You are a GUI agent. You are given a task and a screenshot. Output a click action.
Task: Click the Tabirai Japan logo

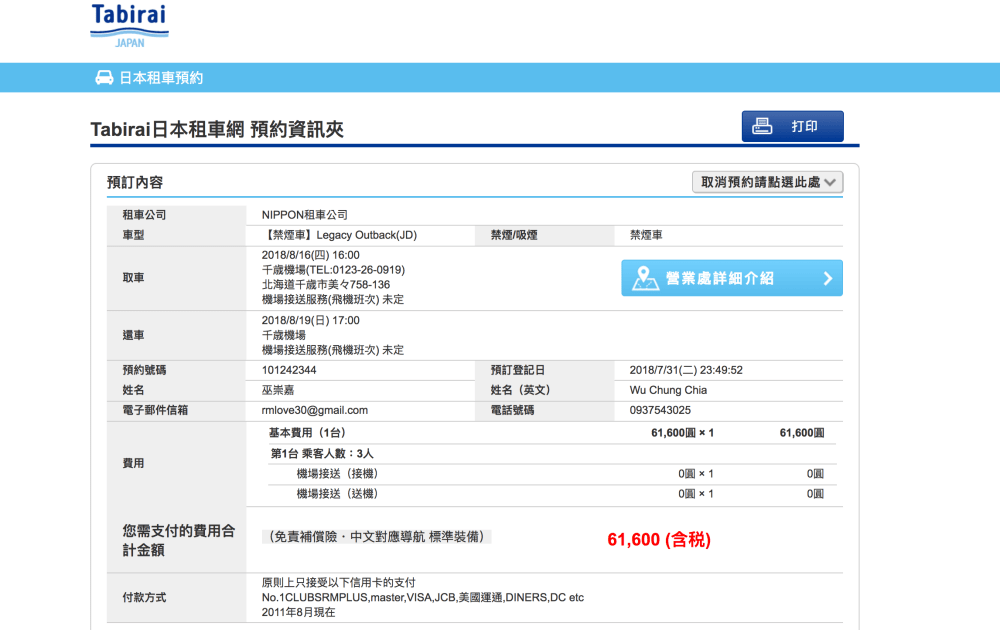tap(129, 26)
